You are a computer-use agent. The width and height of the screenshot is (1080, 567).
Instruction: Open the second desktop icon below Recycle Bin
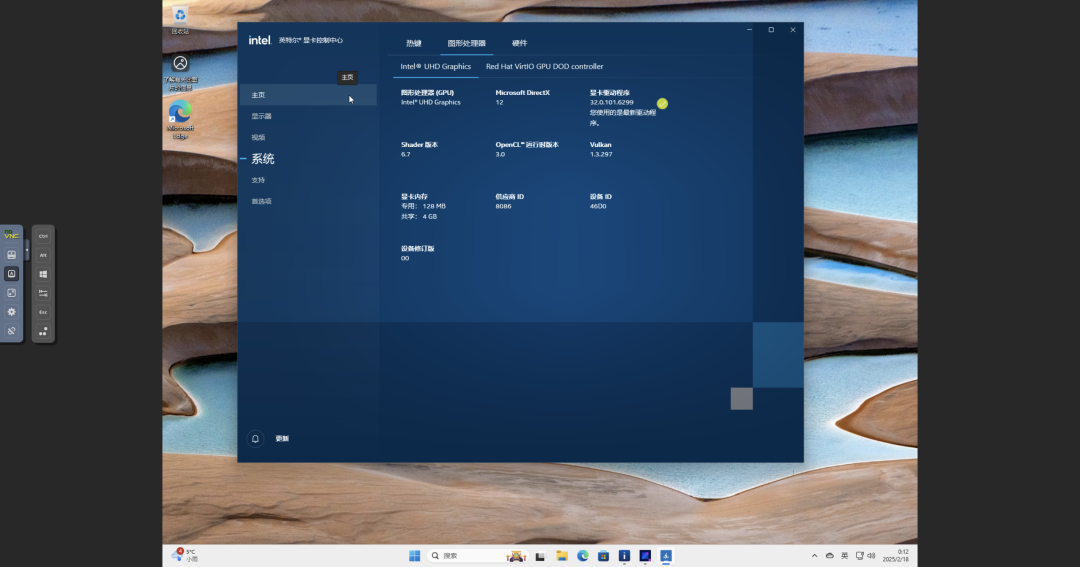[180, 72]
